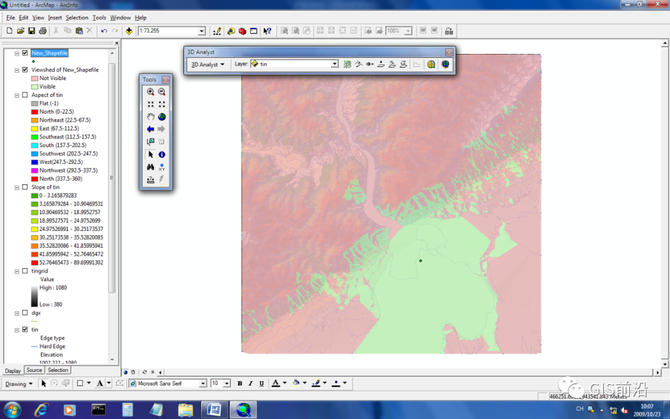Open the Editor toolbar icon
Viewport: 670px width, 419px height.
pyautogui.click(x=217, y=31)
